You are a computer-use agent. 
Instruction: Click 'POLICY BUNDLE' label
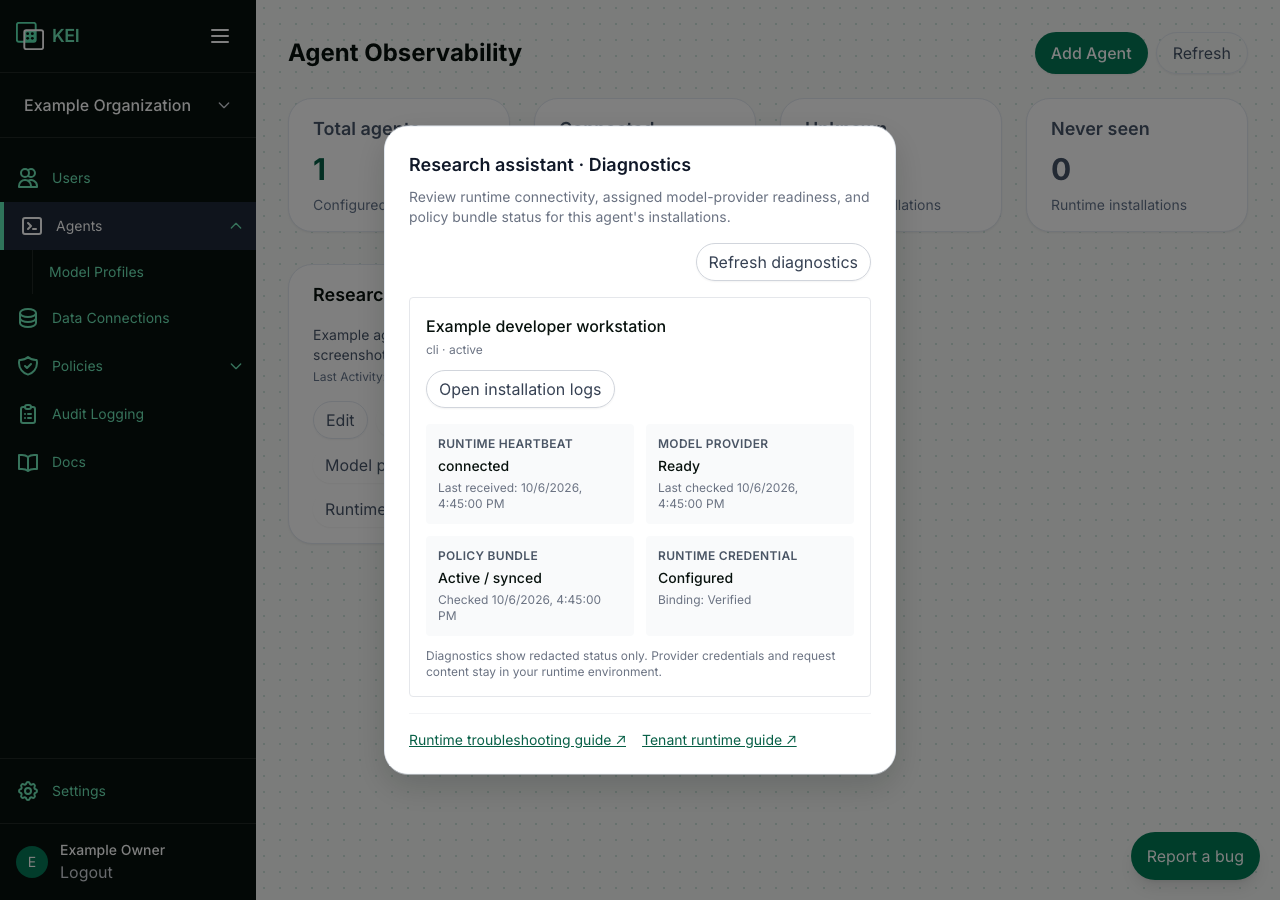click(488, 556)
